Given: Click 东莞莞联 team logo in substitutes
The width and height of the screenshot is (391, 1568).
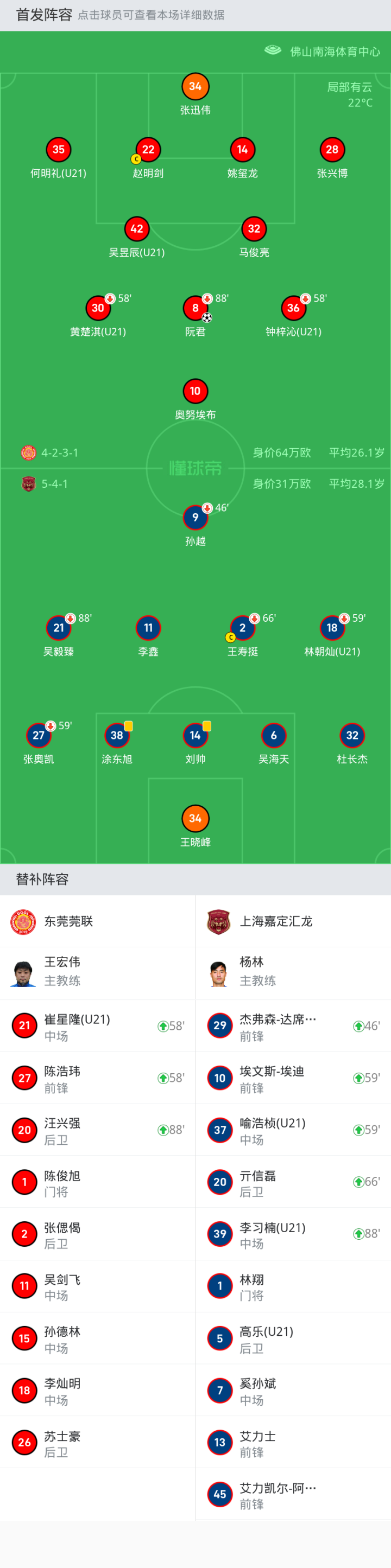Looking at the screenshot, I should (x=23, y=922).
